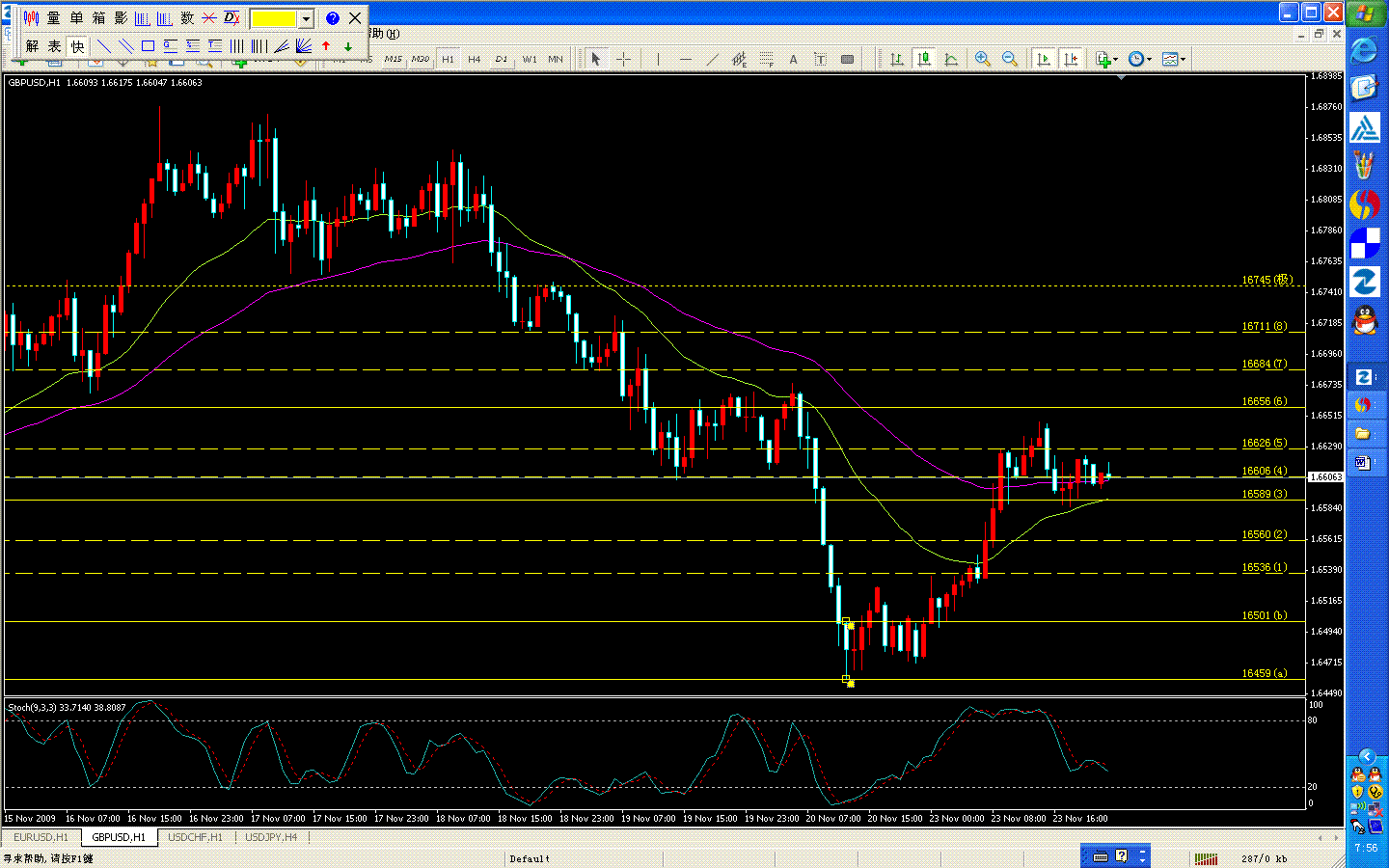This screenshot has width=1389, height=868.
Task: Switch to the D1 timeframe
Action: [502, 60]
